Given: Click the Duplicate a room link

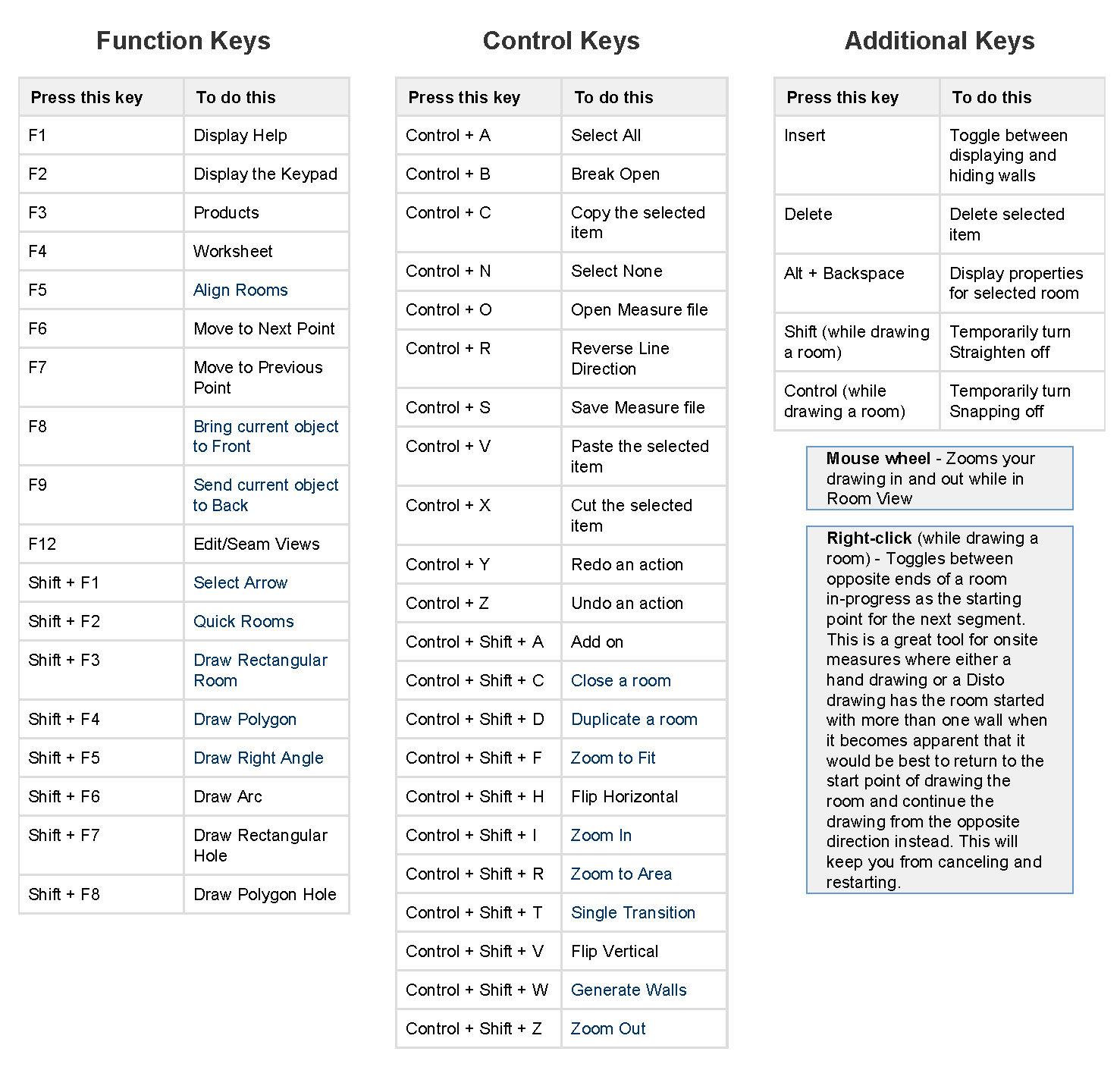Looking at the screenshot, I should (x=634, y=719).
